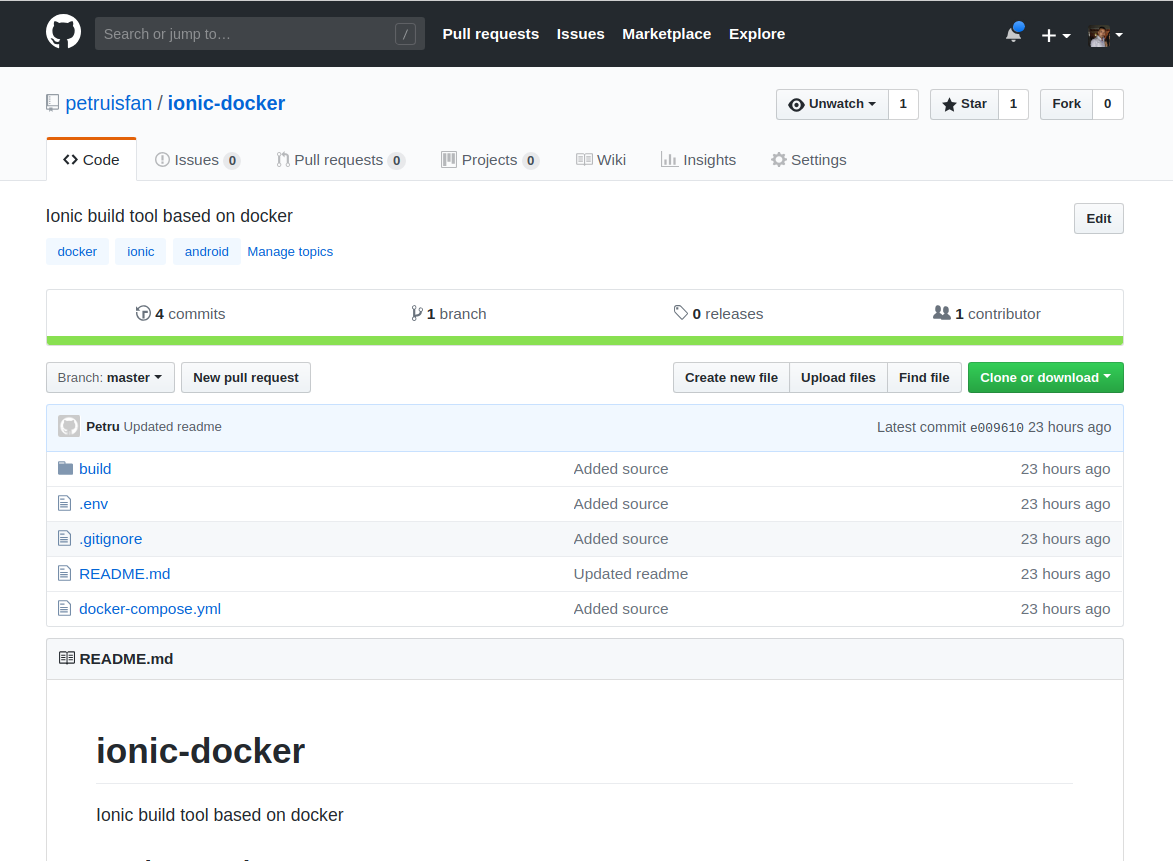The width and height of the screenshot is (1173, 861).
Task: Open the repository Pull requests tab
Action: 340,160
